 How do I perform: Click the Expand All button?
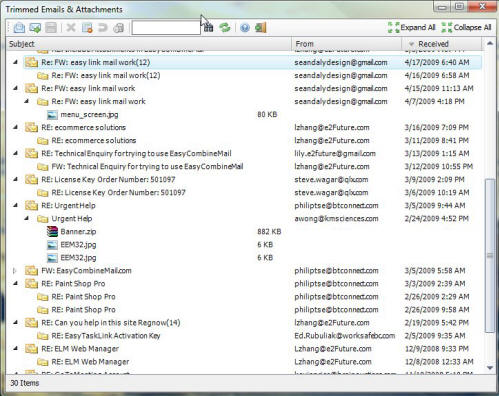[x=412, y=28]
